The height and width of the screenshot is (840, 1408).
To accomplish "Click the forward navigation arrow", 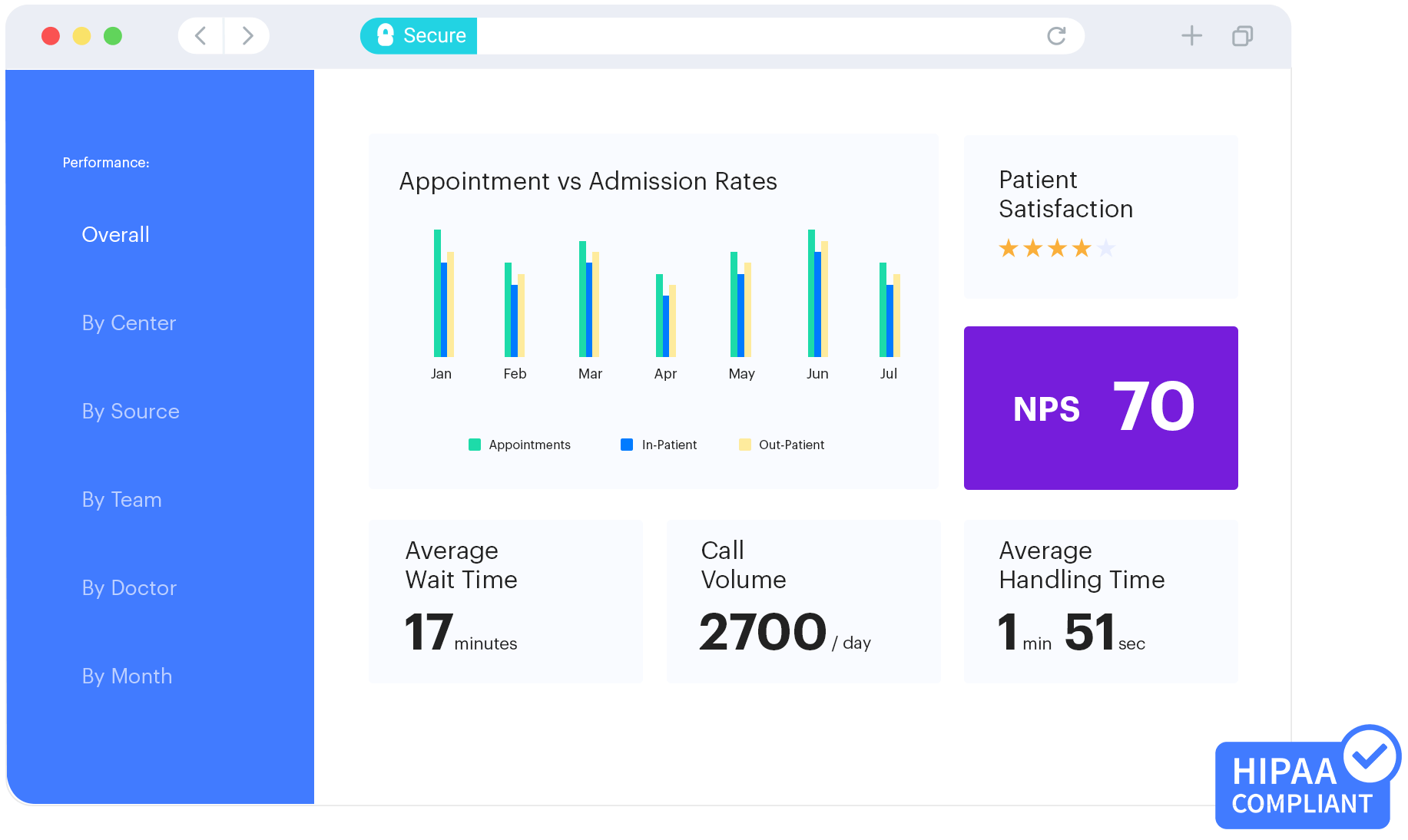I will coord(247,35).
